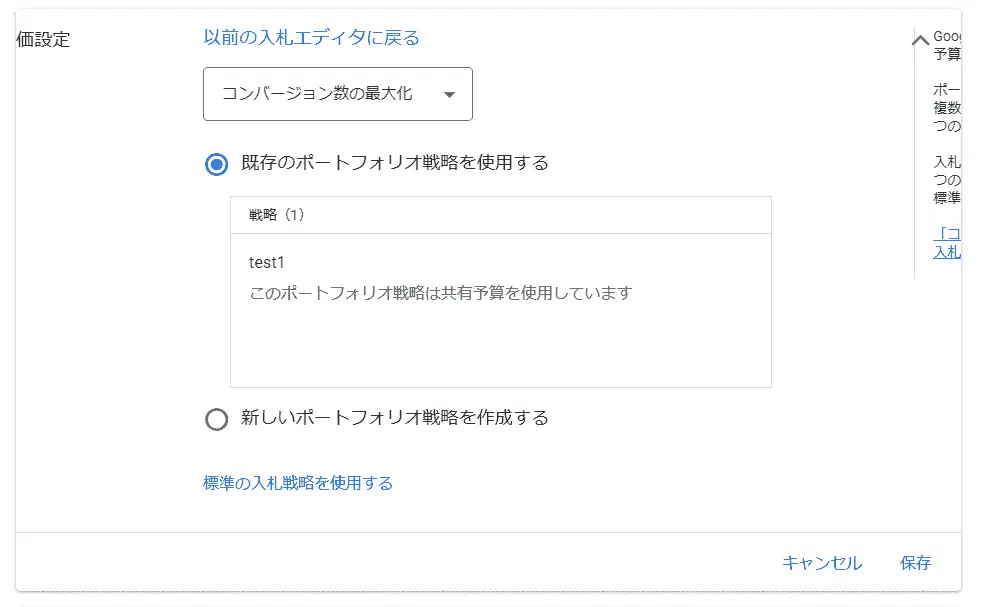Click 標準の入札戦略を使用する link
The width and height of the screenshot is (983, 607).
[x=297, y=483]
